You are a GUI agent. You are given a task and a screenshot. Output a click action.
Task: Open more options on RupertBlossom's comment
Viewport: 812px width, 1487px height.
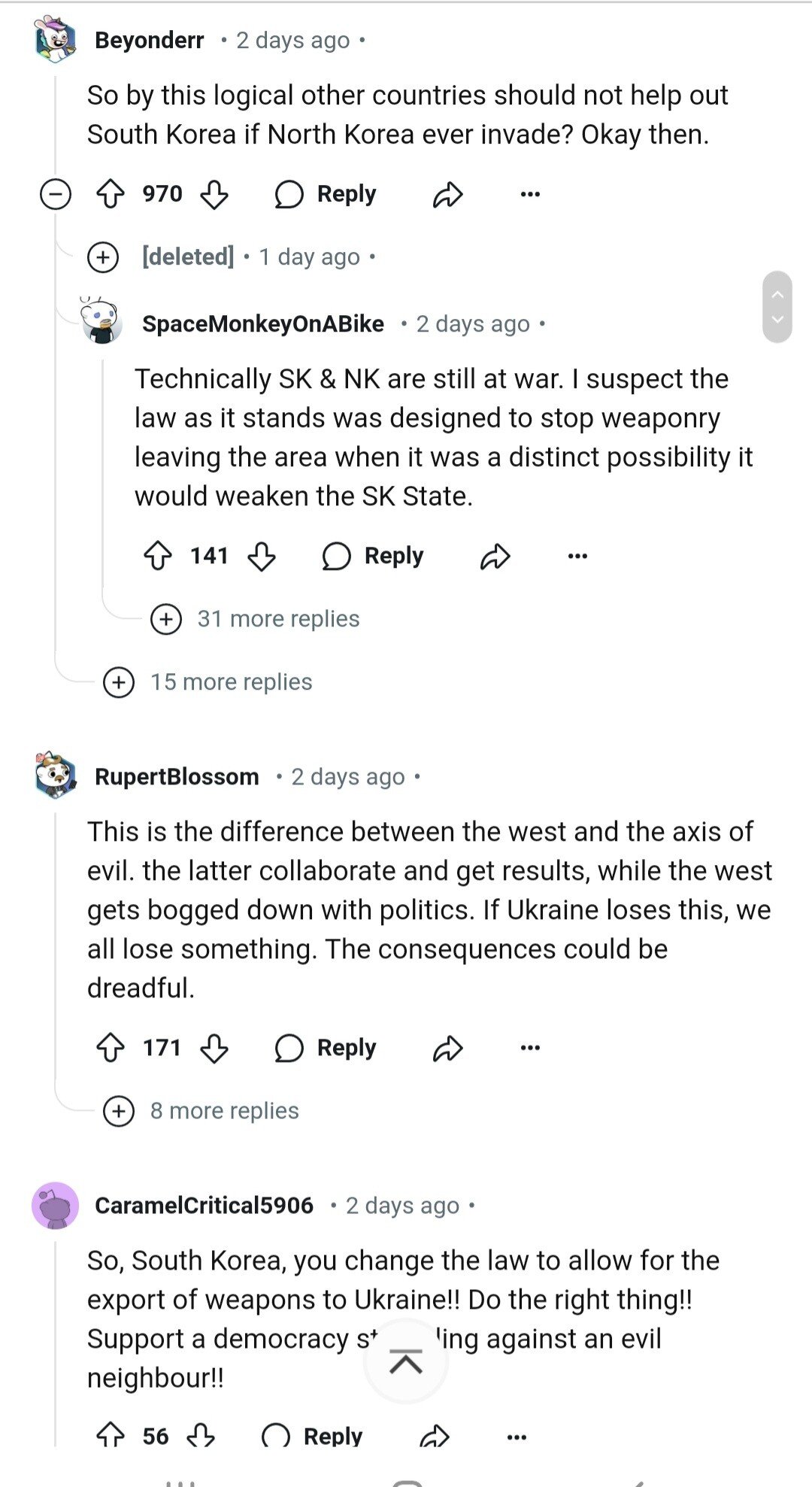coord(530,1048)
